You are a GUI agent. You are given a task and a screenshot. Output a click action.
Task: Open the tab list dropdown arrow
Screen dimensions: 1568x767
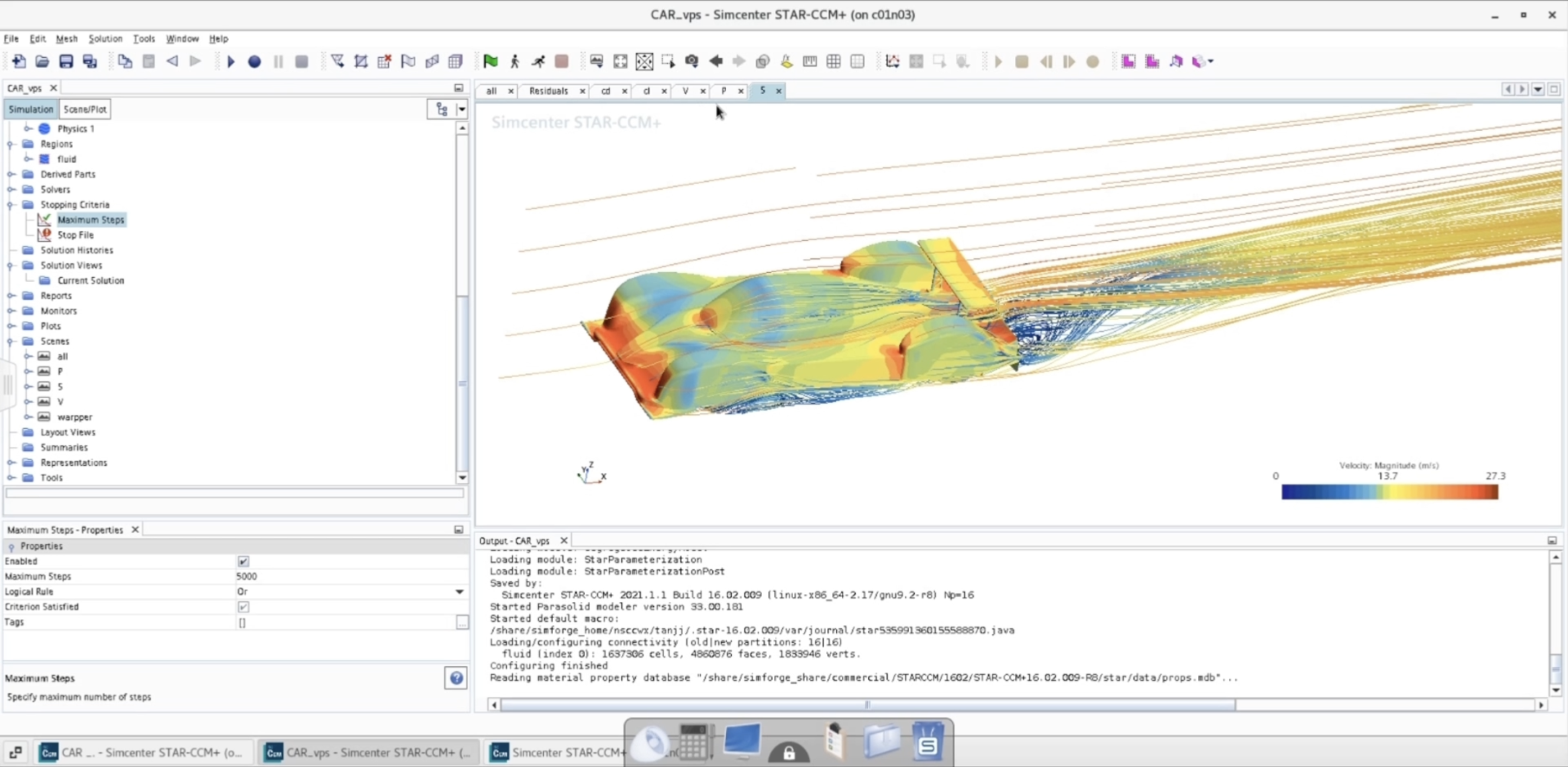click(1538, 89)
